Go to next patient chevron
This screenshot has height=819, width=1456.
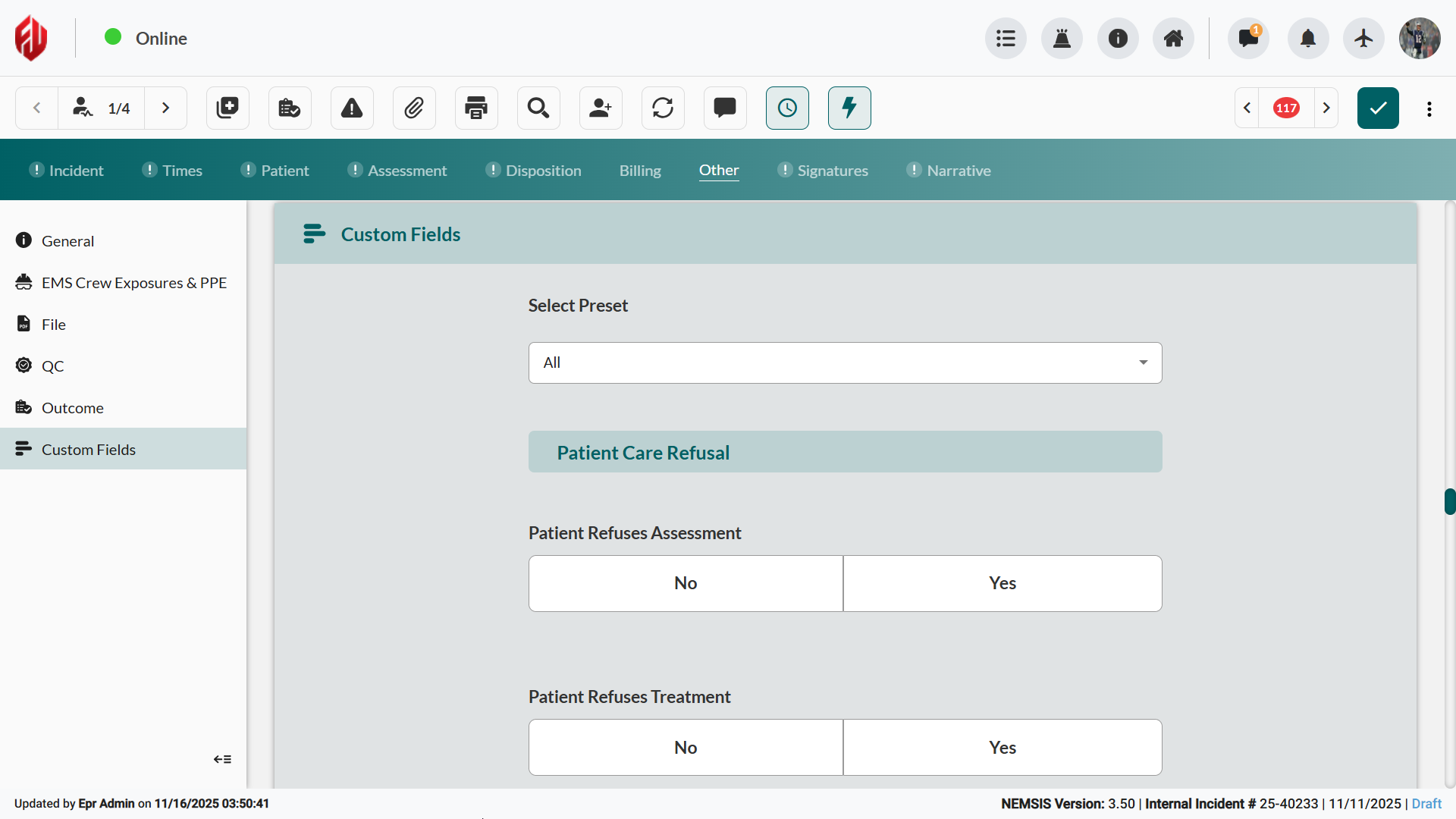click(x=165, y=108)
